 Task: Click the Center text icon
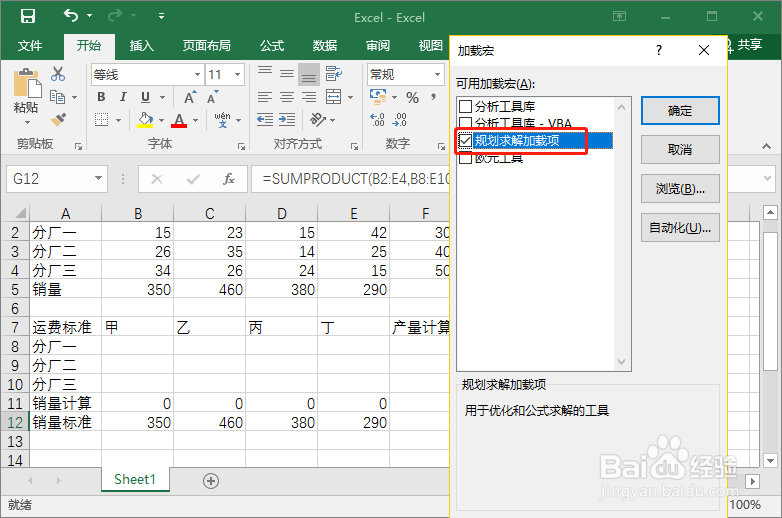287,97
